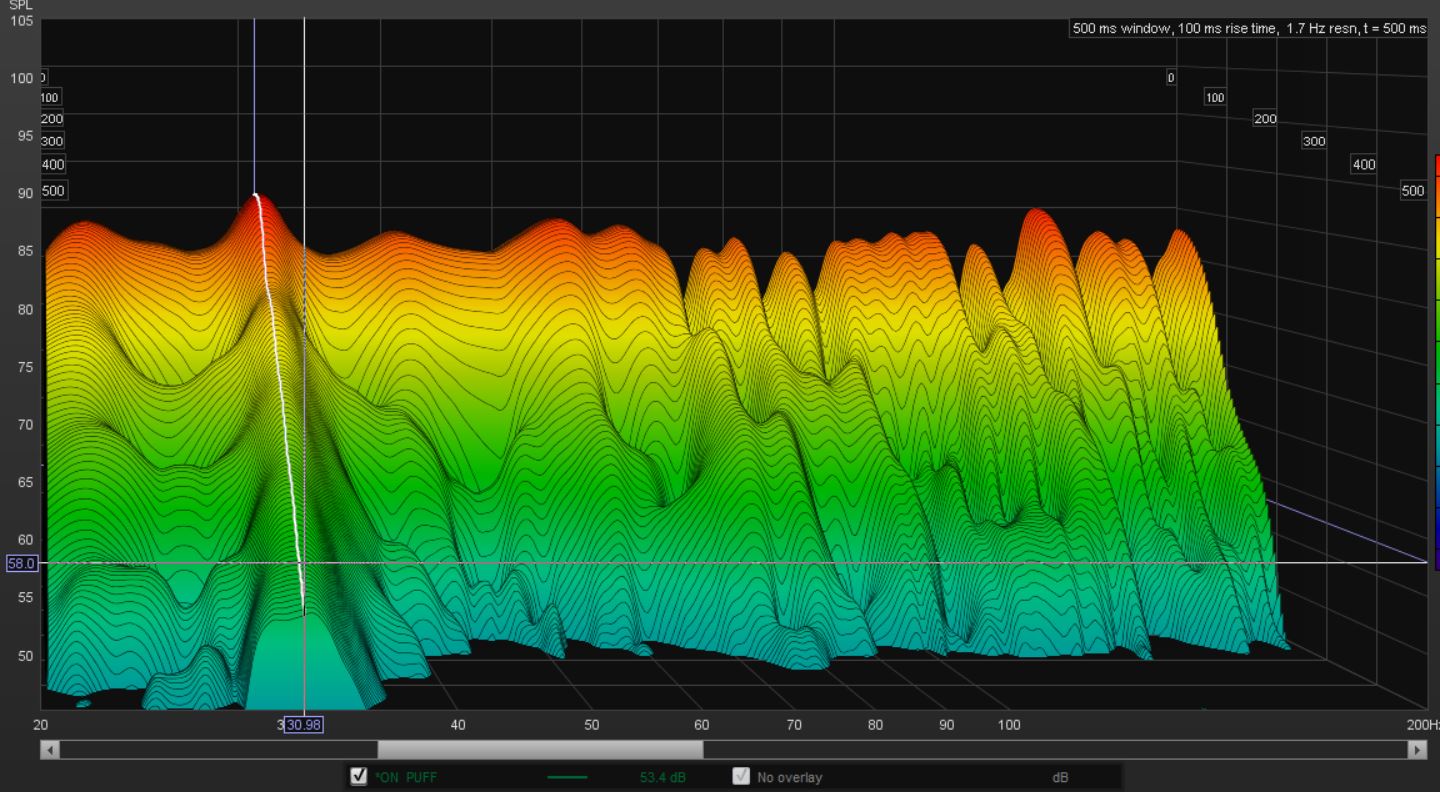
Task: Click the 30.98 frequency cursor readout
Action: tap(303, 725)
